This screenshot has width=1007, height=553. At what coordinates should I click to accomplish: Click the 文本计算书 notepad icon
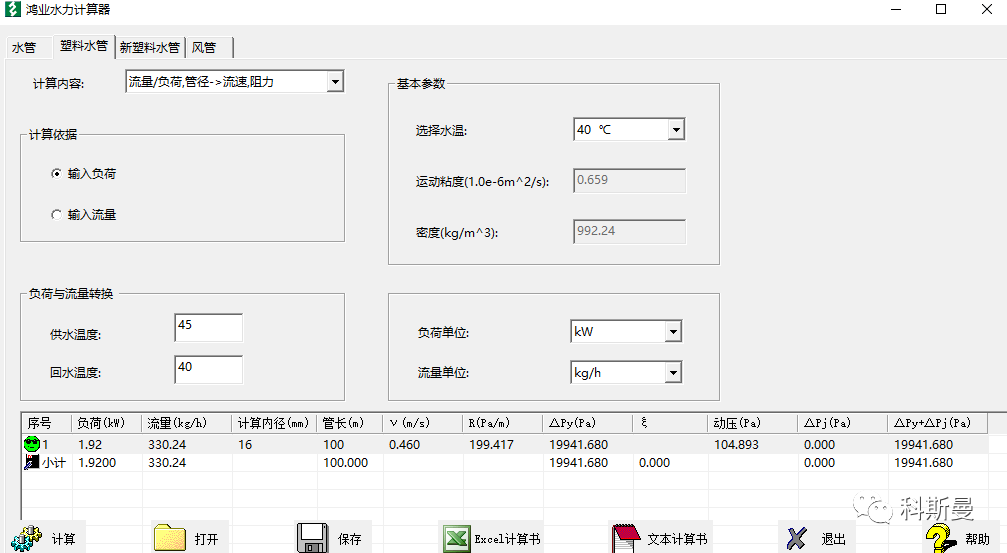(x=625, y=538)
